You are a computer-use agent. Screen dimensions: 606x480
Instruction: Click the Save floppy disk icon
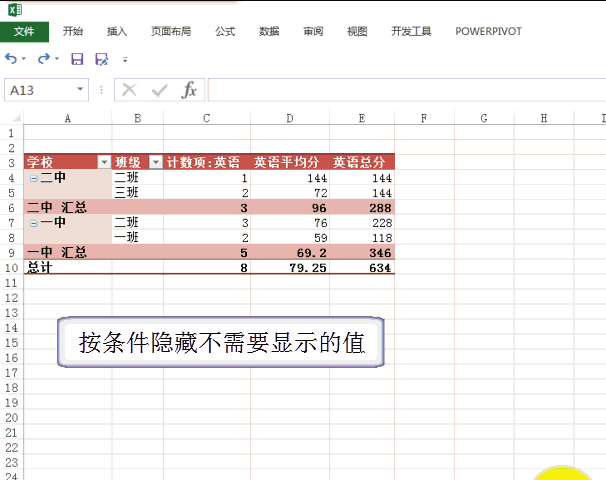coord(77,60)
